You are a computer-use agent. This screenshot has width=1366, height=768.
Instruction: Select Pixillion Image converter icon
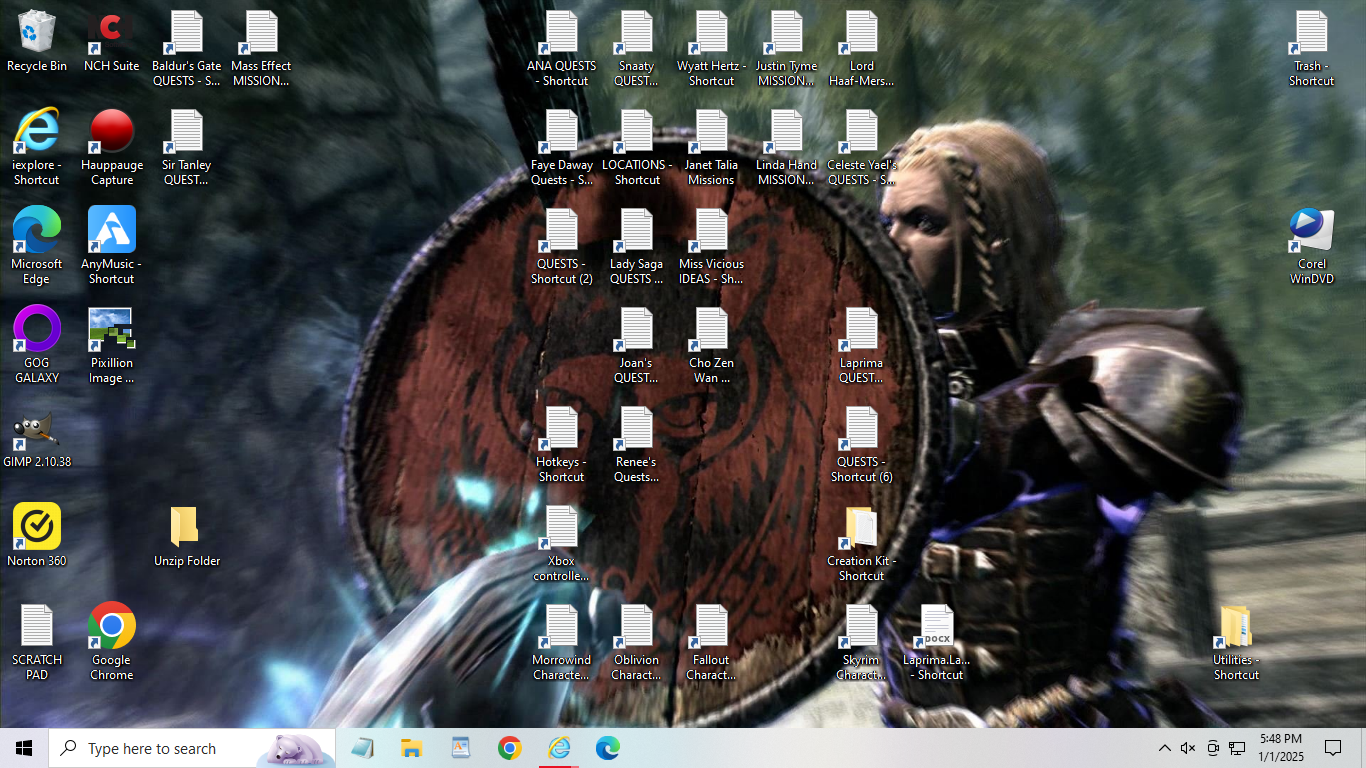(x=112, y=344)
